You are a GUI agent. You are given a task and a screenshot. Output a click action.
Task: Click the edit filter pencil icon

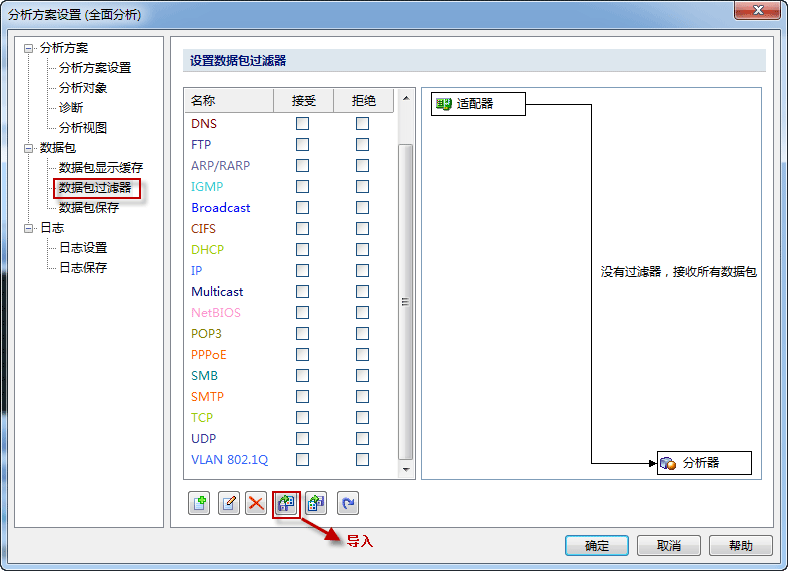229,504
